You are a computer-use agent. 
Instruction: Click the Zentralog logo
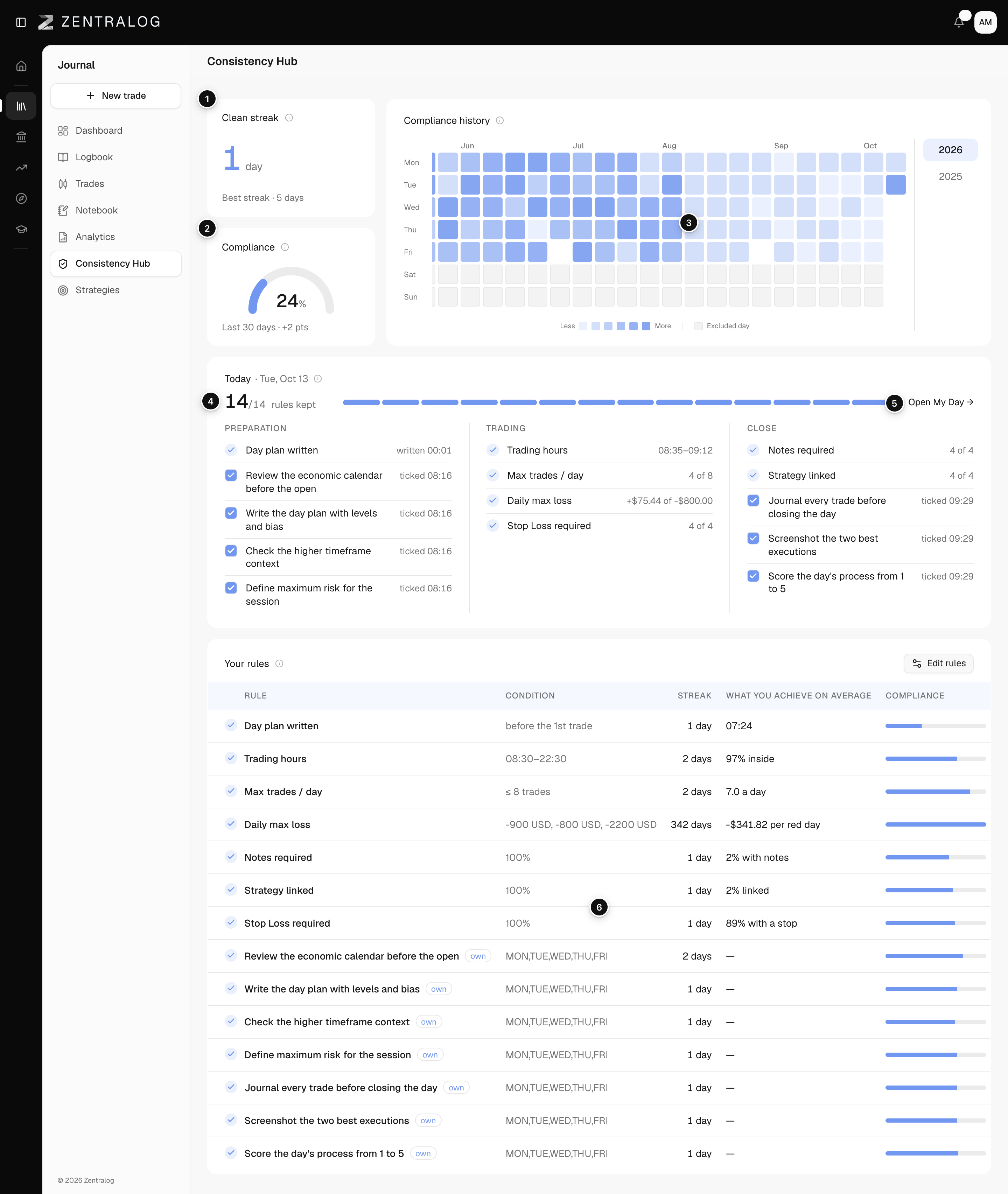point(99,22)
